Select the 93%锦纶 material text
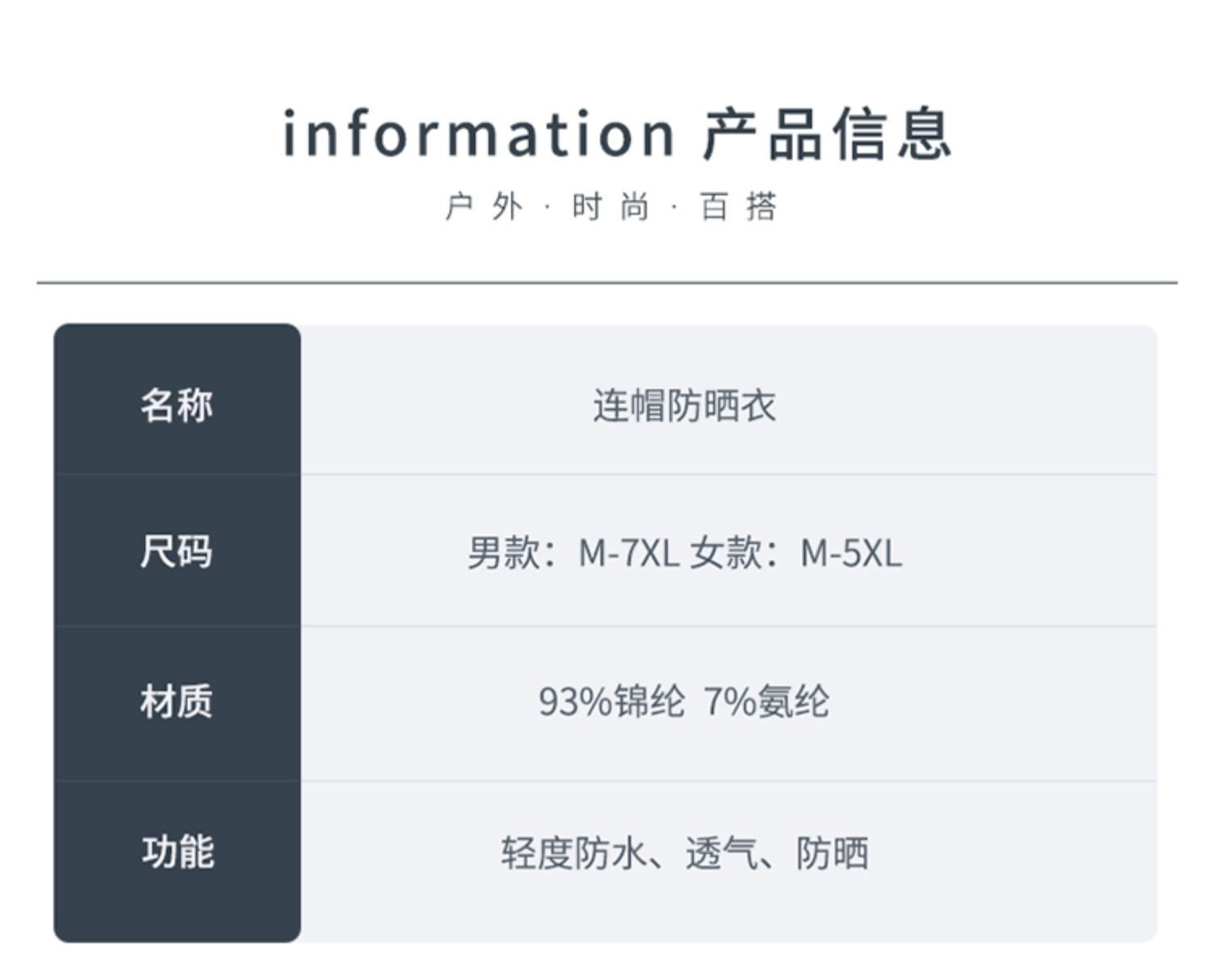The width and height of the screenshot is (1213, 980). click(611, 702)
